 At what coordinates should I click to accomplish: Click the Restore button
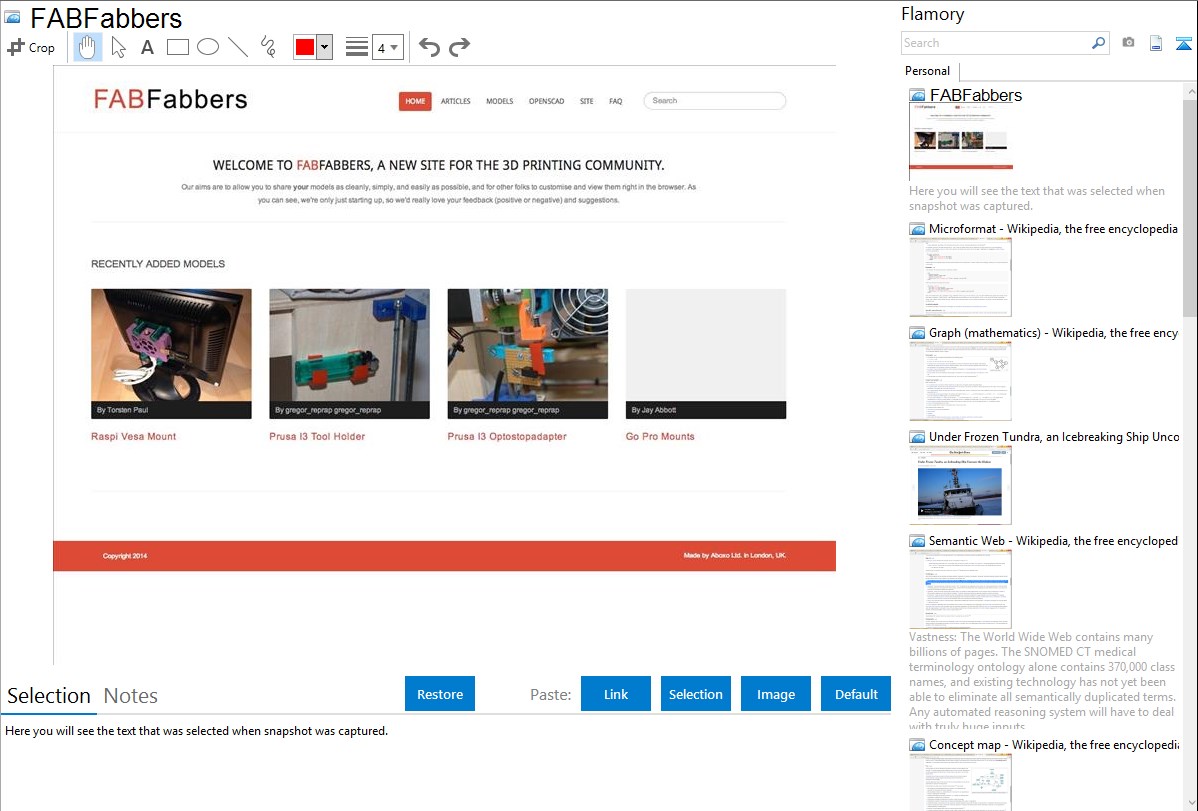[x=440, y=694]
